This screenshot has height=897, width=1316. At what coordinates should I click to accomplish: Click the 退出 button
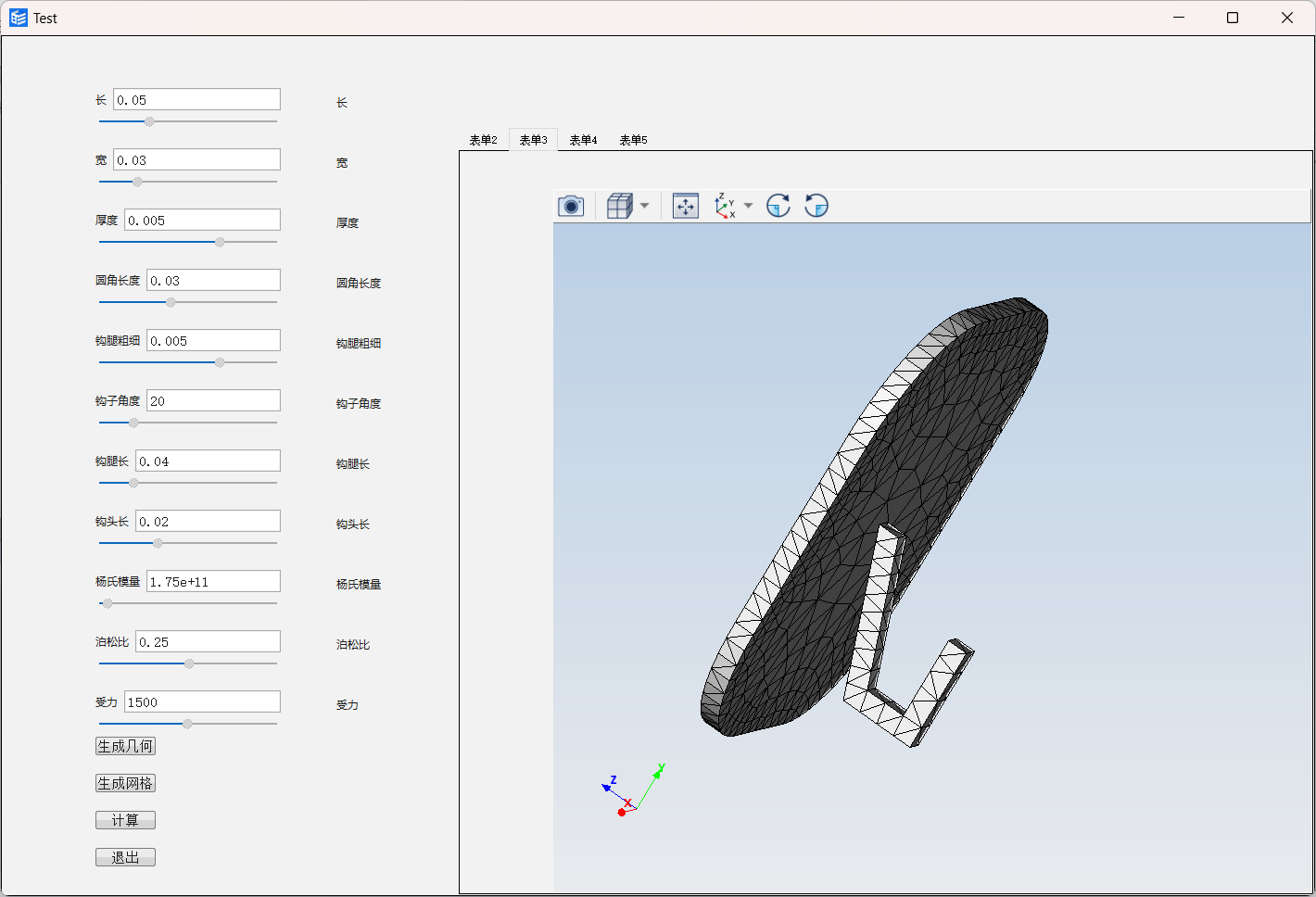(125, 857)
